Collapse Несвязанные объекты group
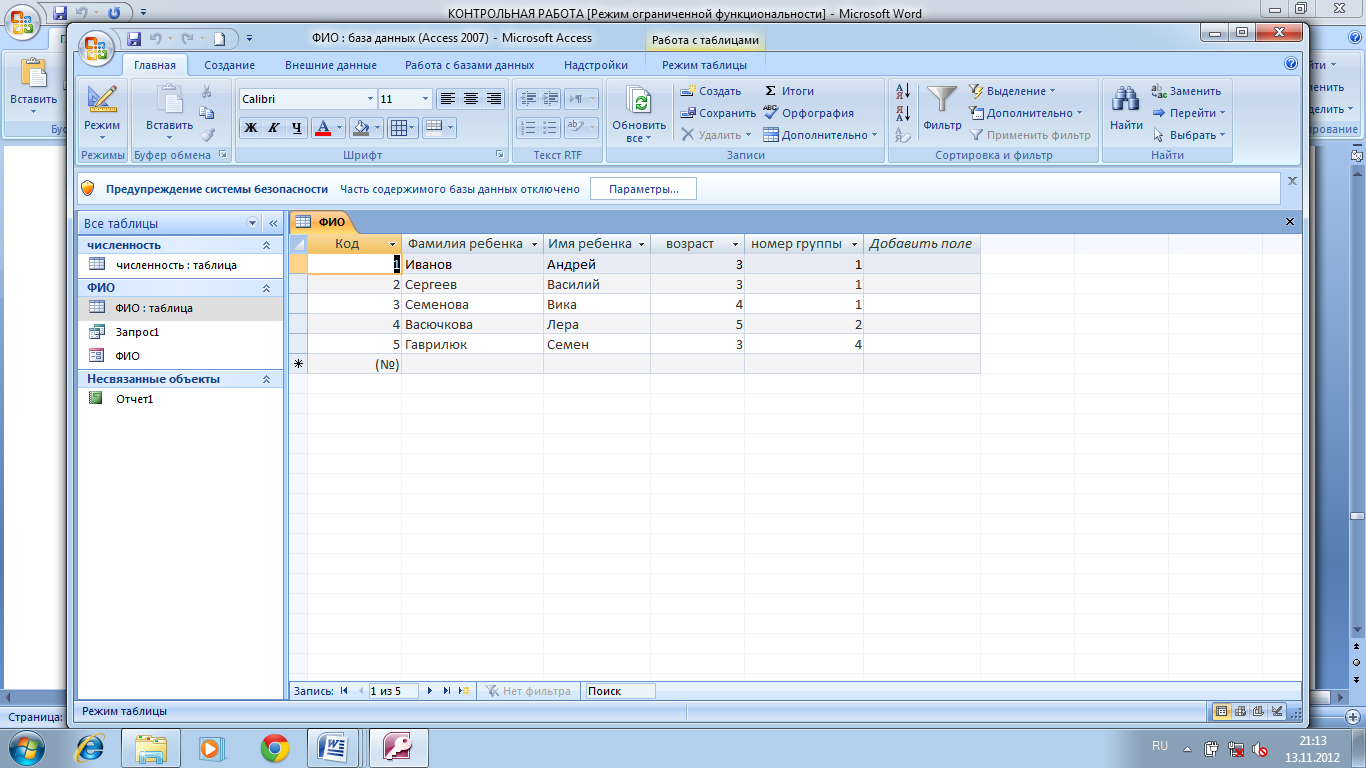 click(x=266, y=379)
